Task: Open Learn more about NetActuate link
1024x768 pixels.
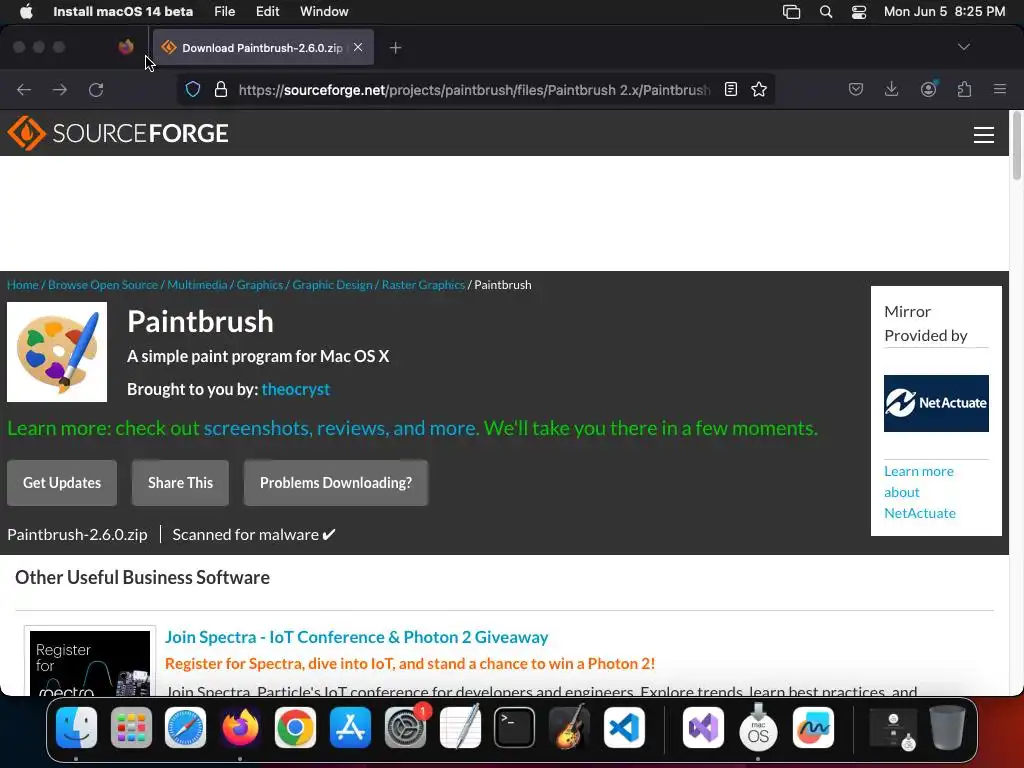Action: [920, 492]
